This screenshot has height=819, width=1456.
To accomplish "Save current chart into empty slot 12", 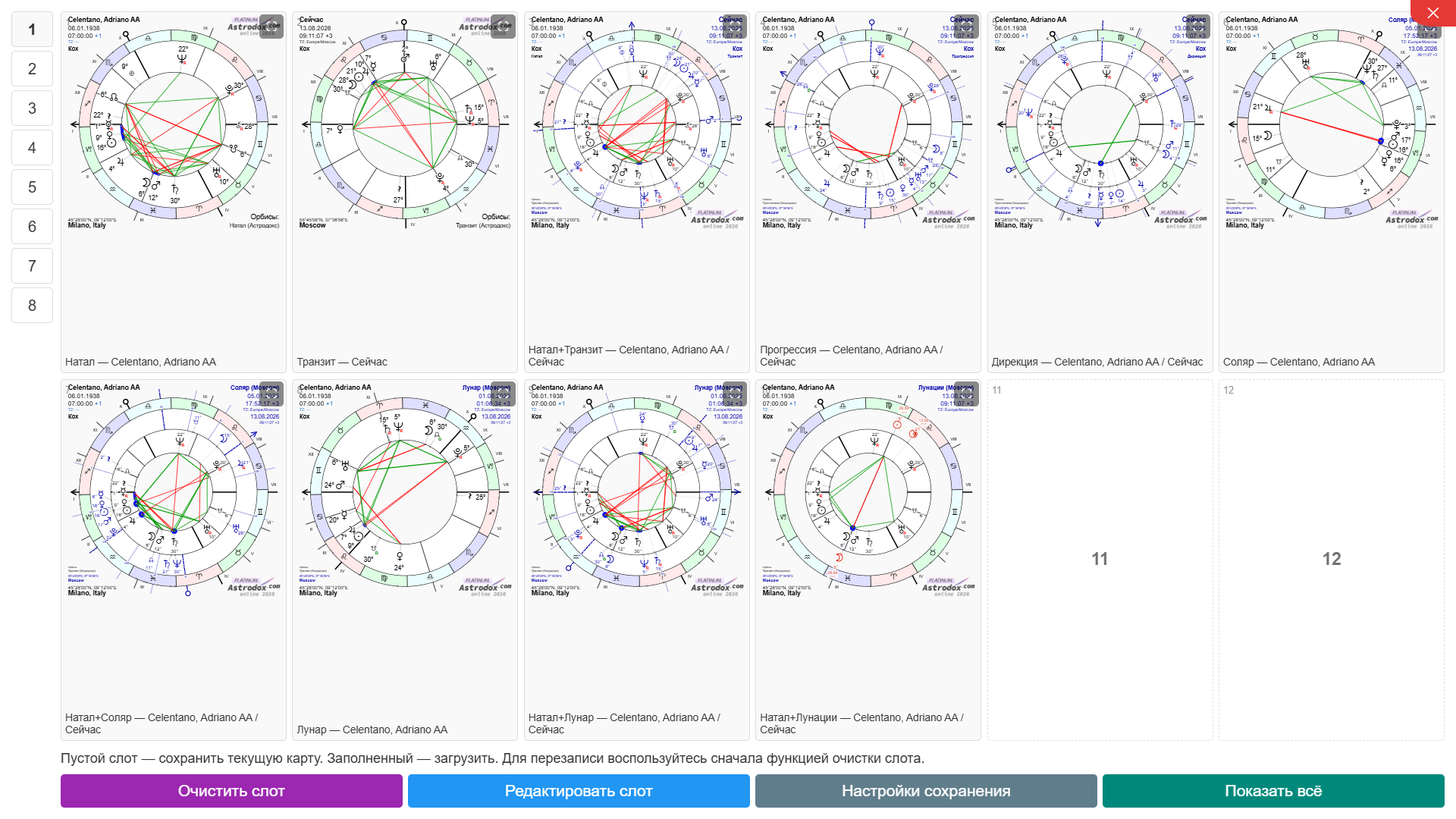I will 1332,560.
